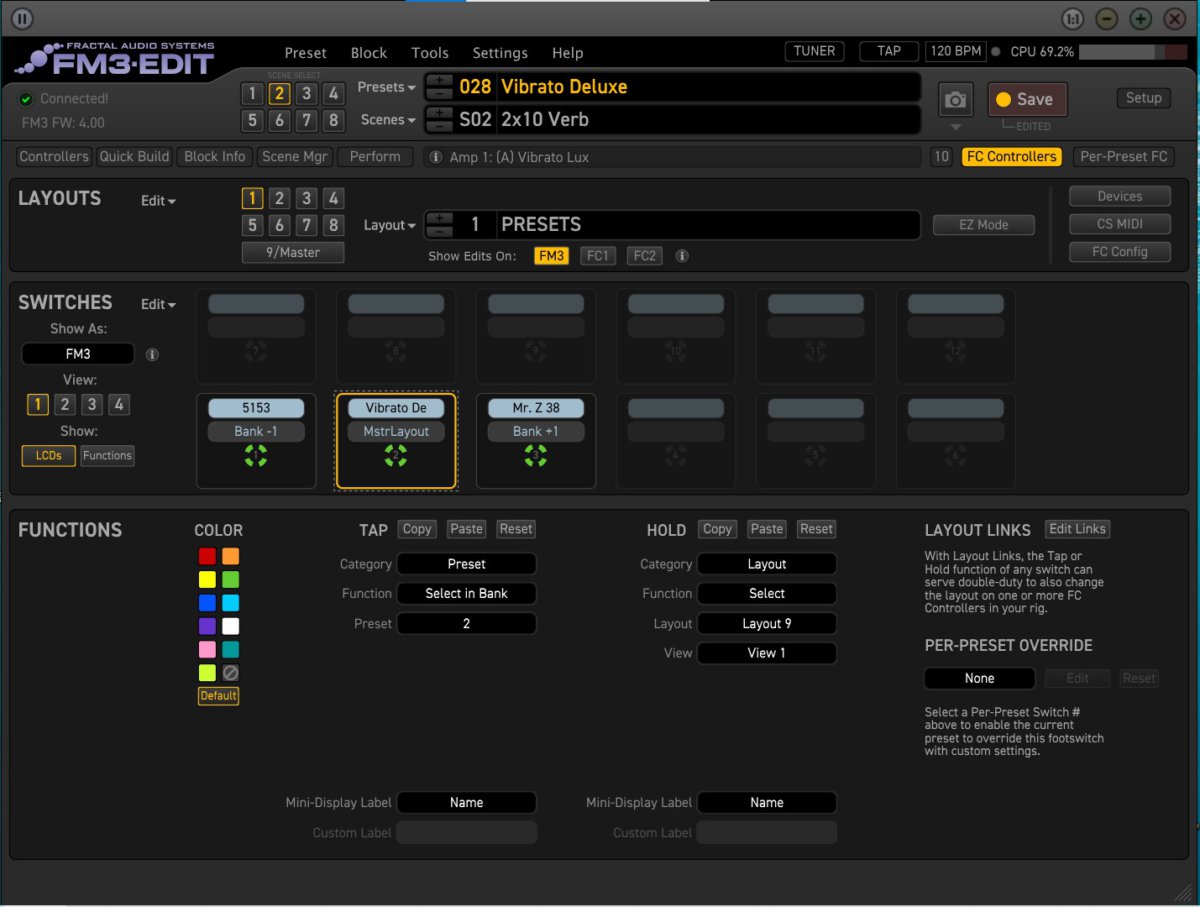Open the Show As FM3 dropdown
This screenshot has width=1200, height=907.
pos(78,354)
